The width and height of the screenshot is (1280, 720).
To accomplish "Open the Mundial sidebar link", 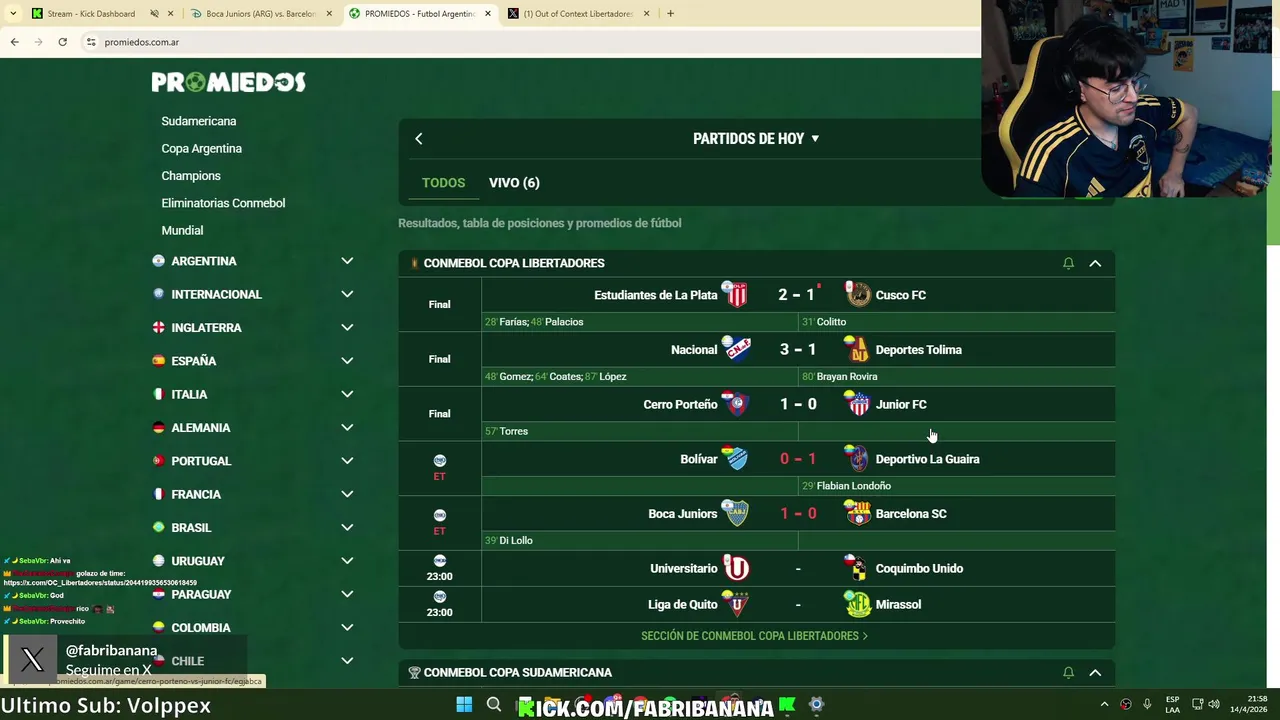I will point(182,230).
